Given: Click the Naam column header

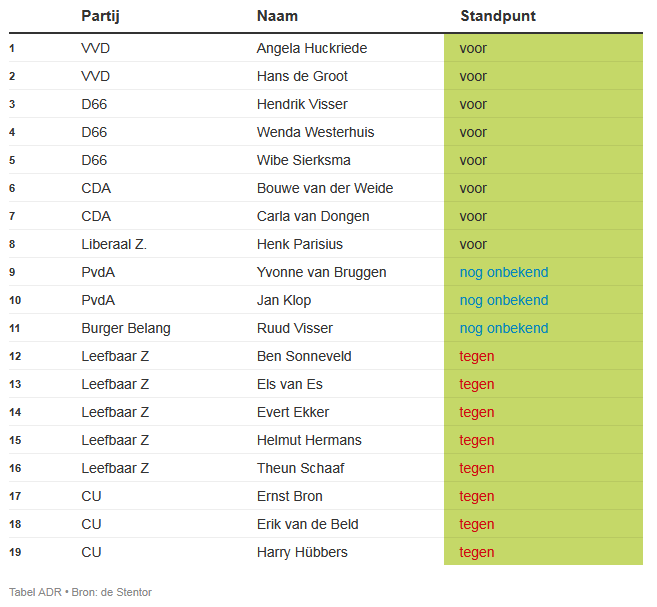Looking at the screenshot, I should point(277,16).
